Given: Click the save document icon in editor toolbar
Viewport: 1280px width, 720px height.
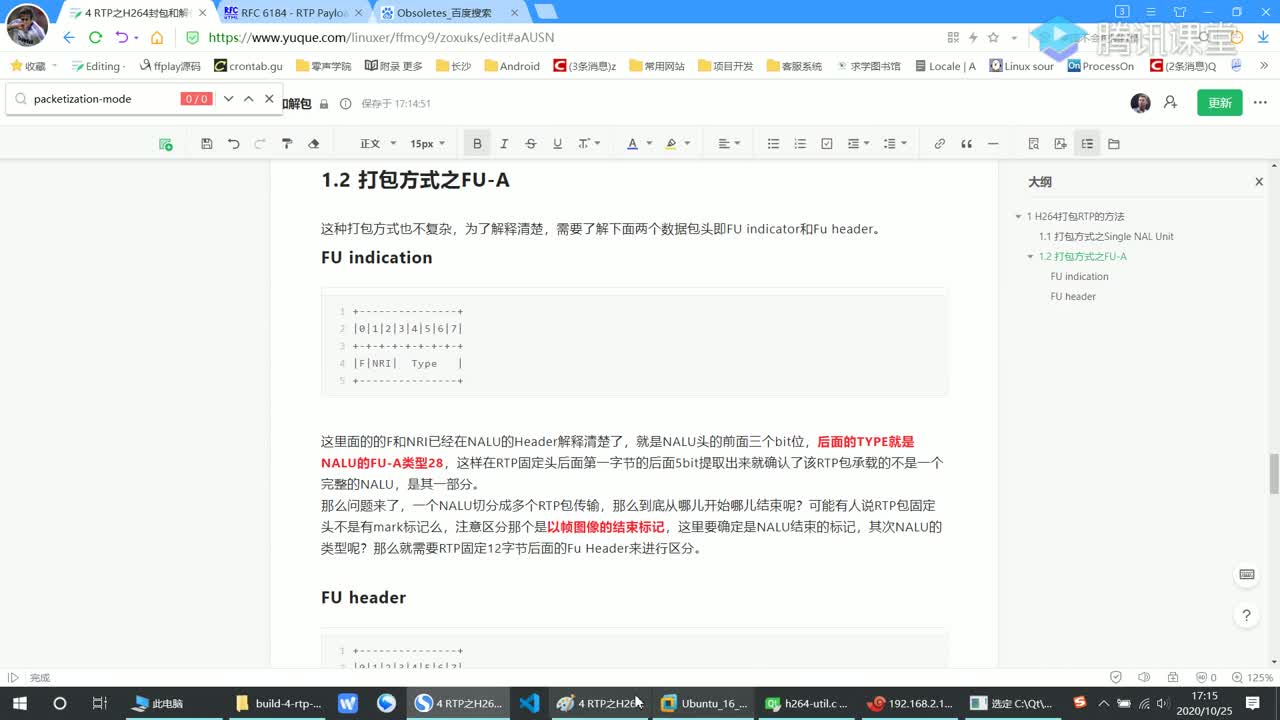Looking at the screenshot, I should coord(207,144).
